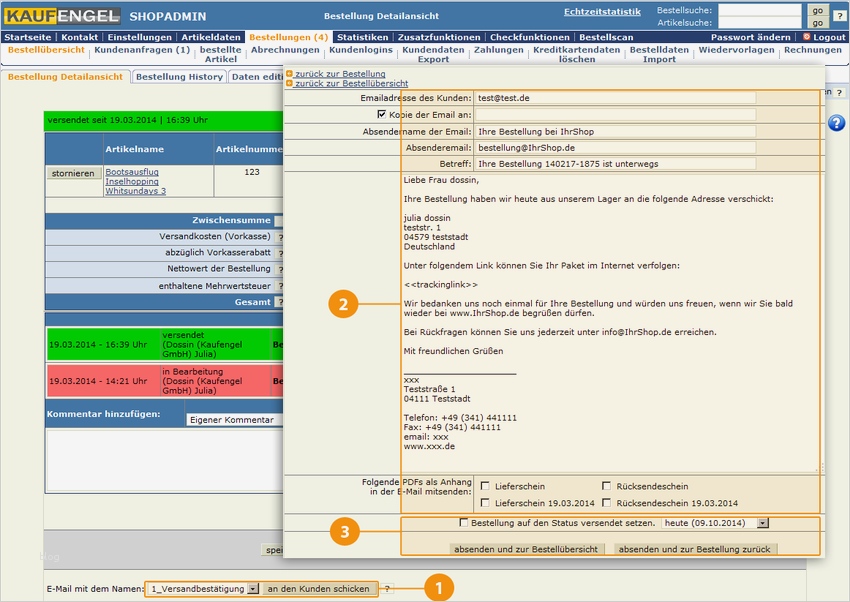Open the Wiedervorlagen submenu
The height and width of the screenshot is (602, 850).
(x=736, y=50)
